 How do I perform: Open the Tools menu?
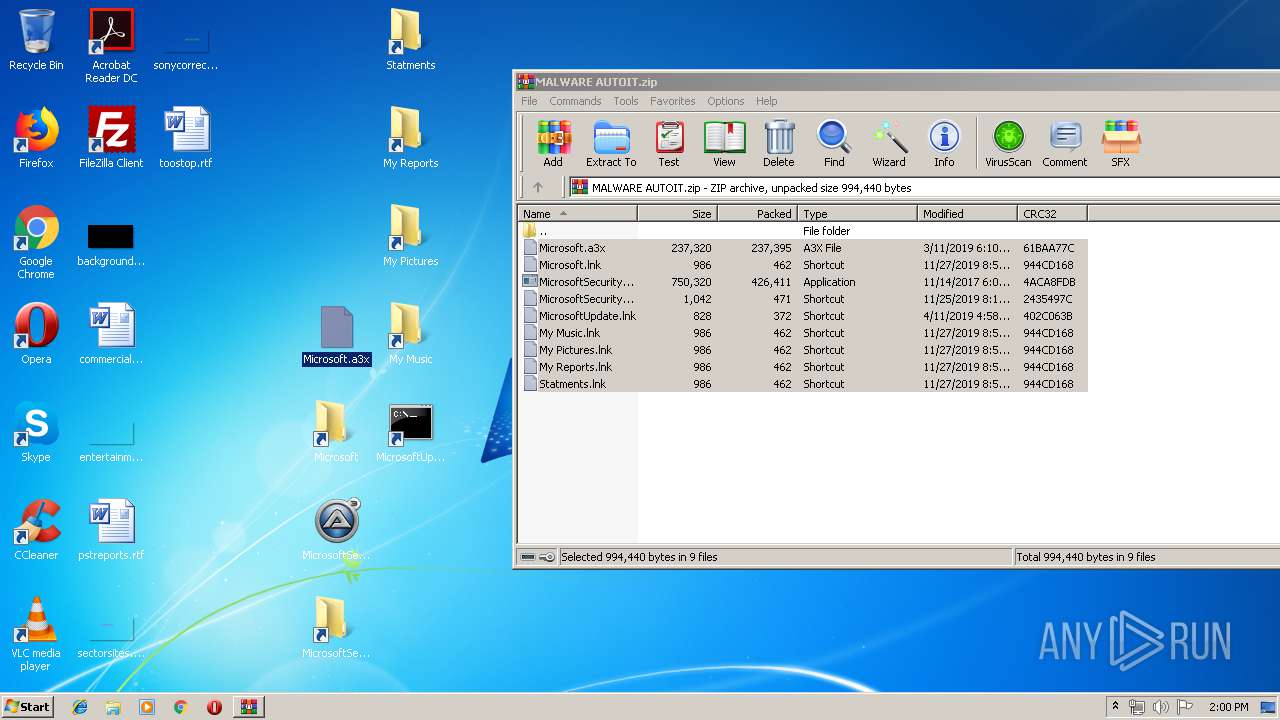tap(626, 101)
